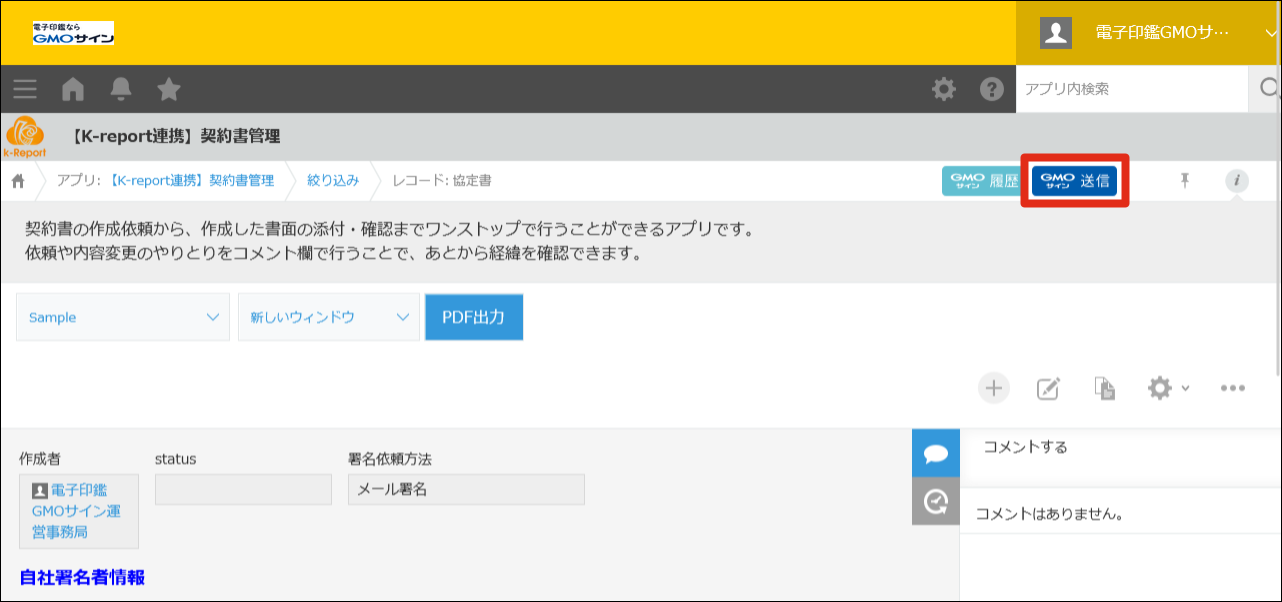This screenshot has width=1282, height=602.
Task: Select the 絞り込み breadcrumb item
Action: coord(332,181)
